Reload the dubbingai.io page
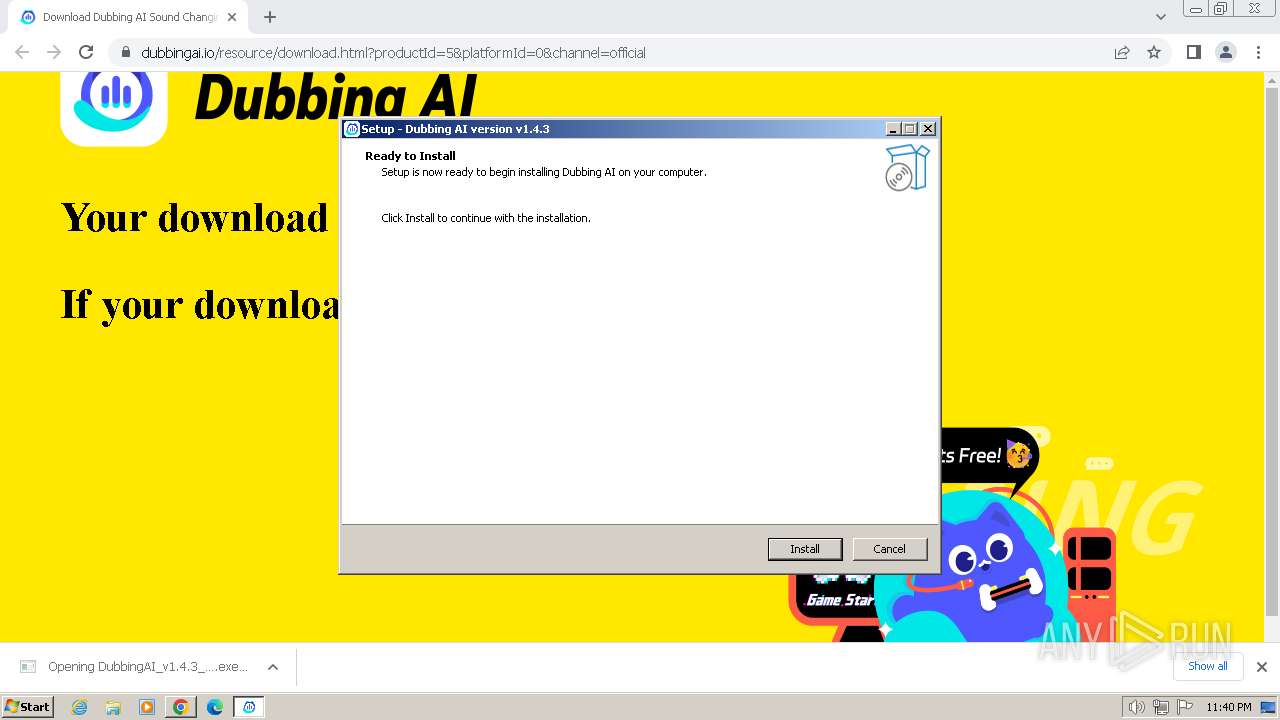1280x720 pixels. point(86,52)
